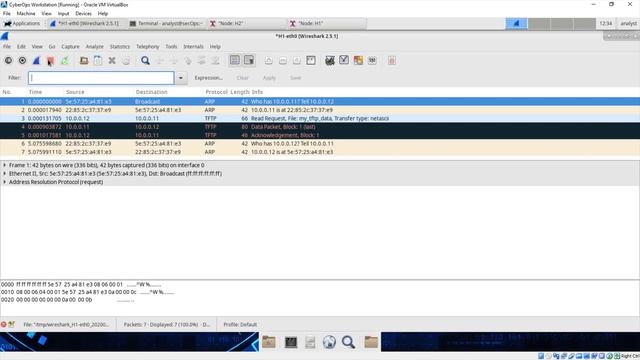Open the filter history dropdown arrow
Viewport: 640px width, 360px height.
coord(181,78)
